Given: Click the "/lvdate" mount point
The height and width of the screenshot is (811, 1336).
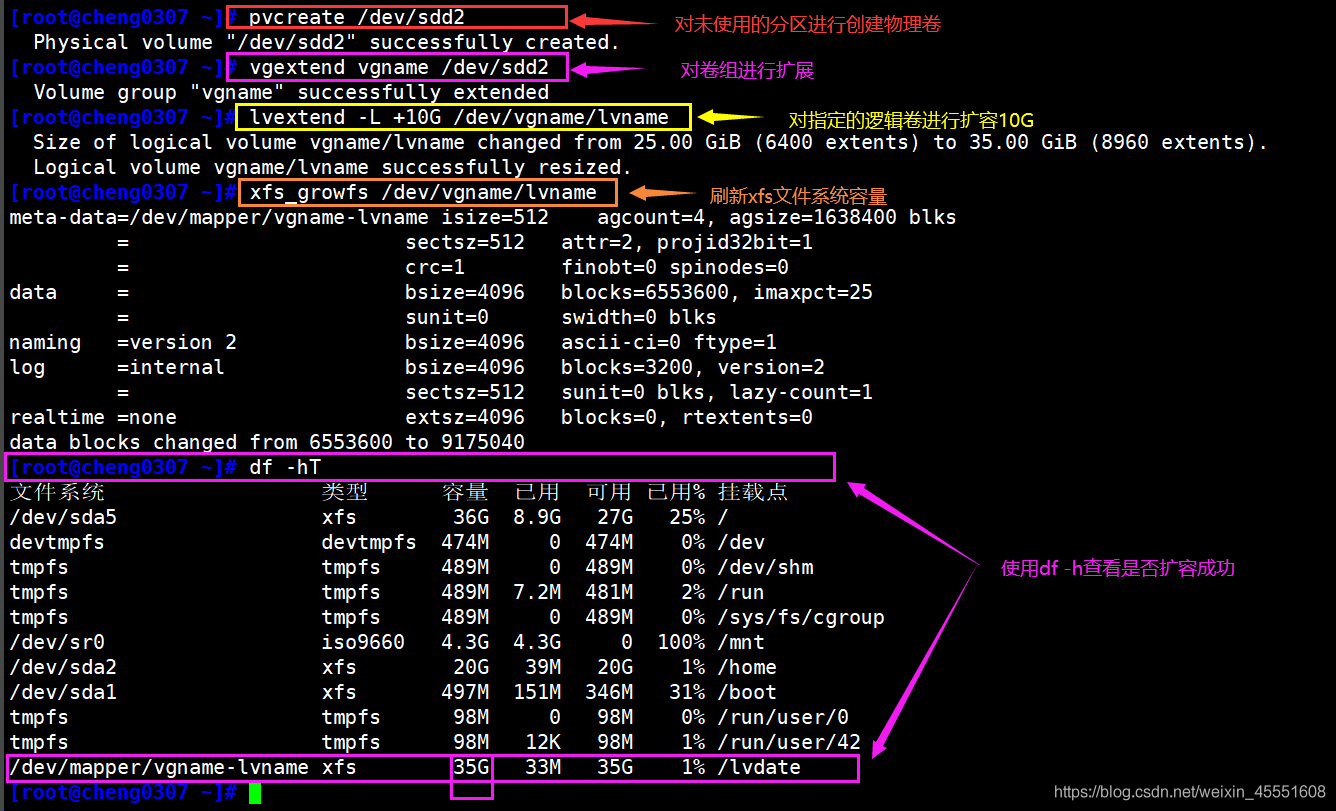Looking at the screenshot, I should (x=759, y=767).
